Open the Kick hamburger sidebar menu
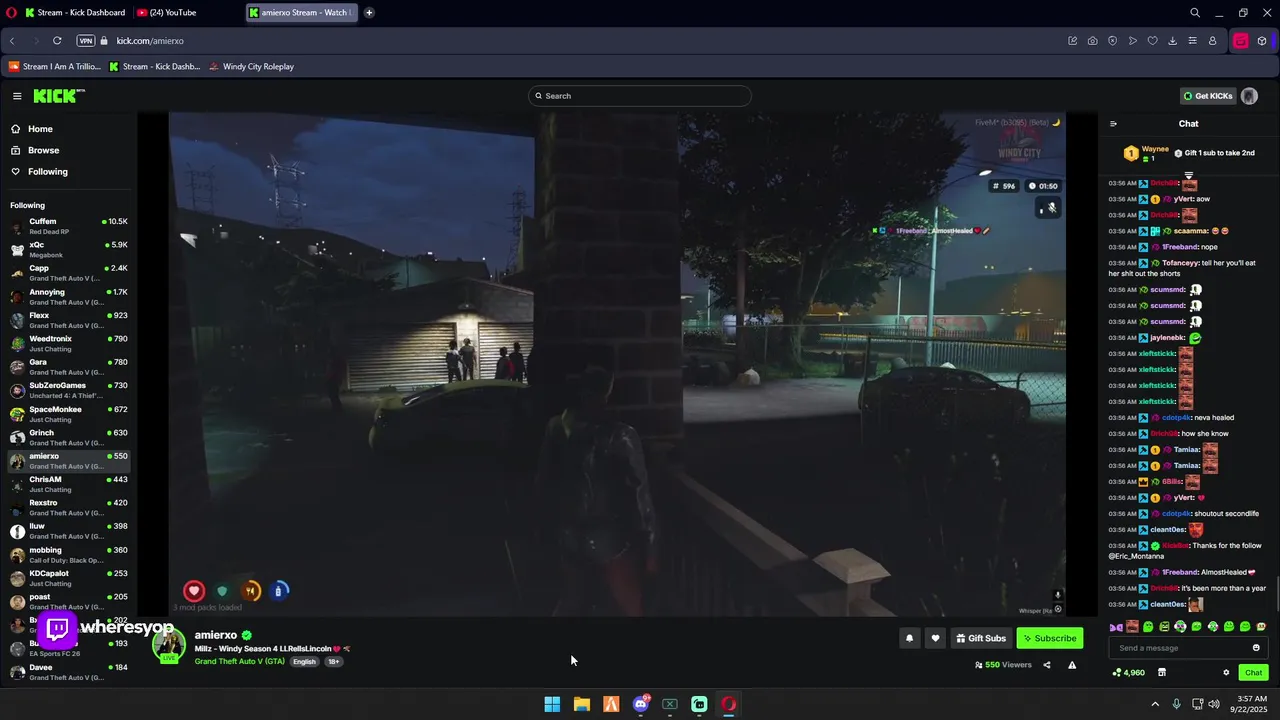Image resolution: width=1280 pixels, height=720 pixels. click(17, 96)
